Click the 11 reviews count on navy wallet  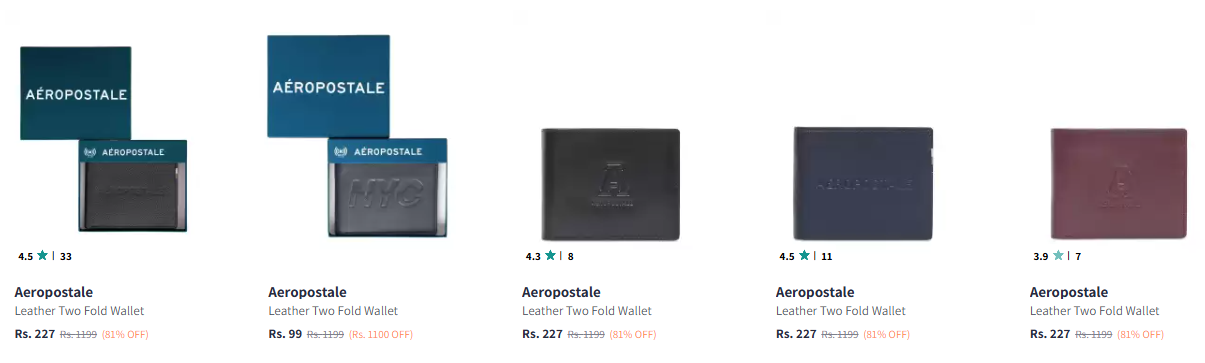click(827, 257)
